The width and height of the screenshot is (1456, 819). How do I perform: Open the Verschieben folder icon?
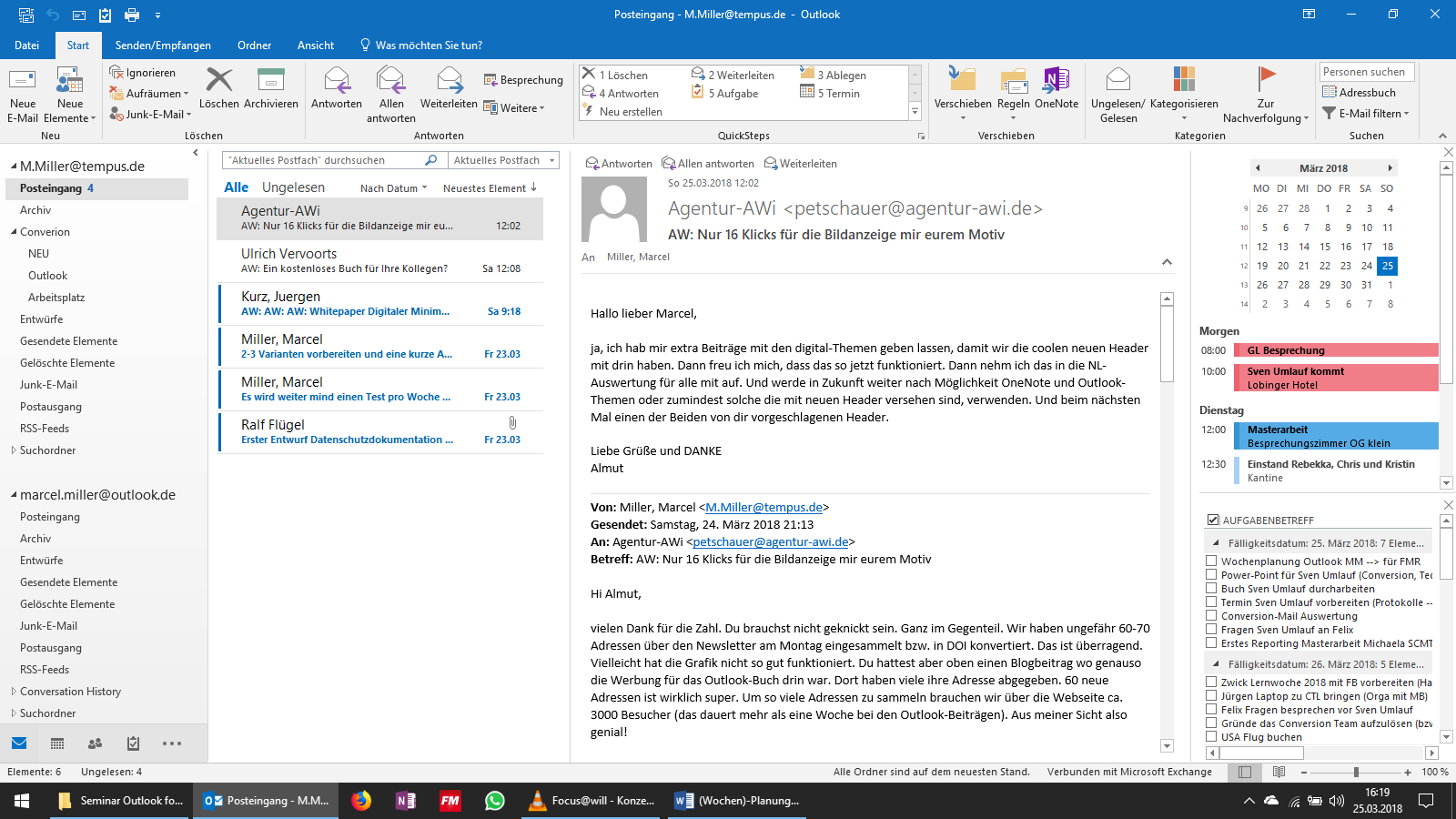(x=962, y=80)
